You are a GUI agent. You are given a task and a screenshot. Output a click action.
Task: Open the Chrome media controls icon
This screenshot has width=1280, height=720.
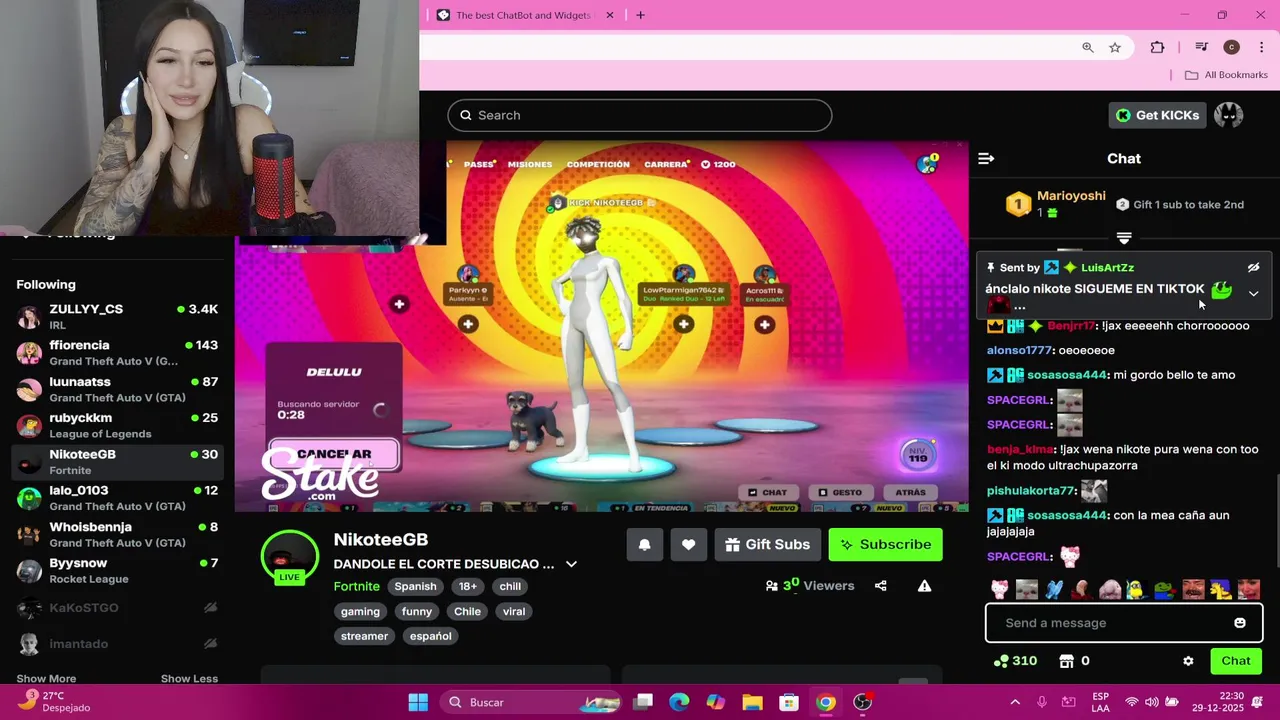(x=1202, y=47)
